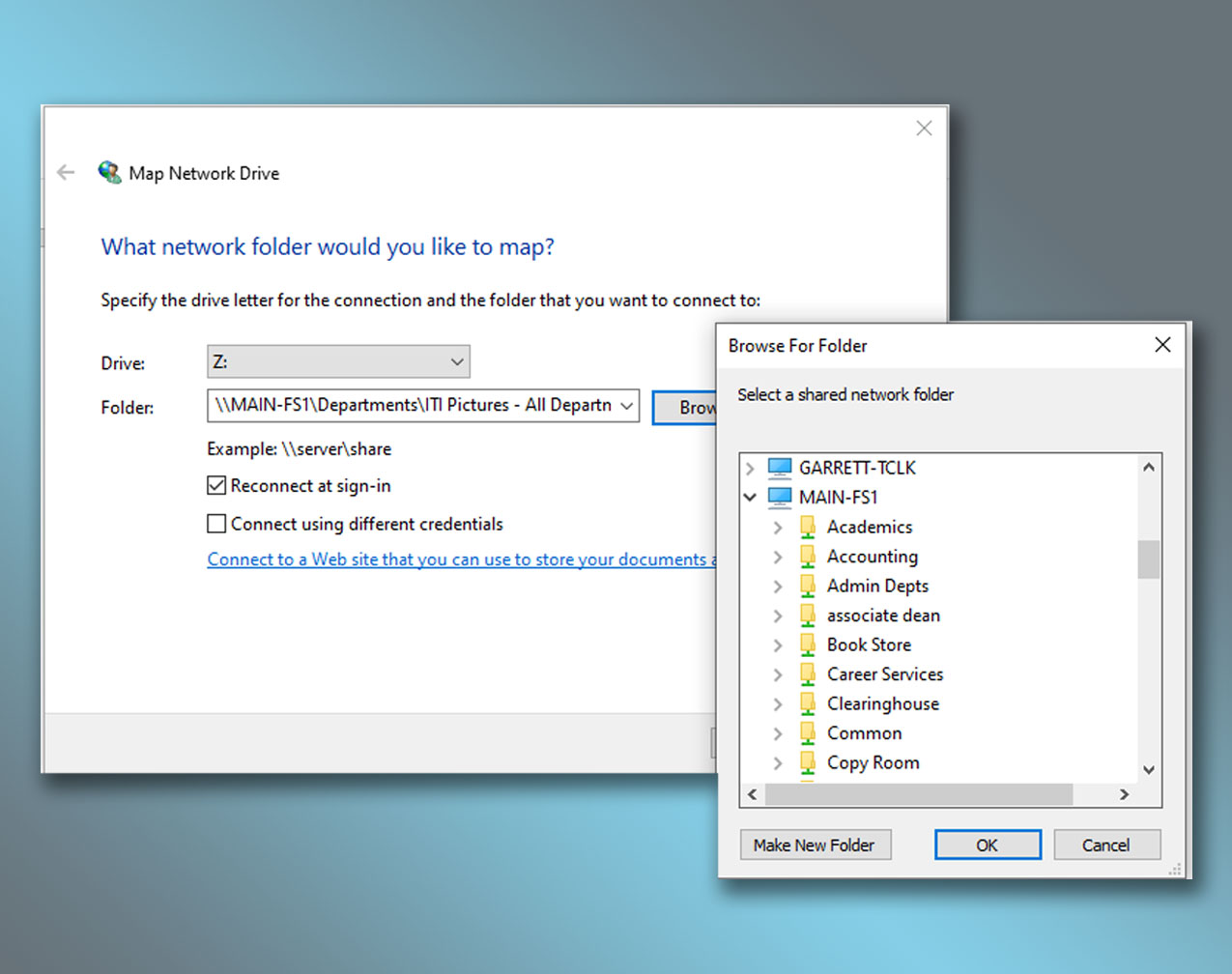Click the GARRETT-TCLK computer icon

[779, 468]
